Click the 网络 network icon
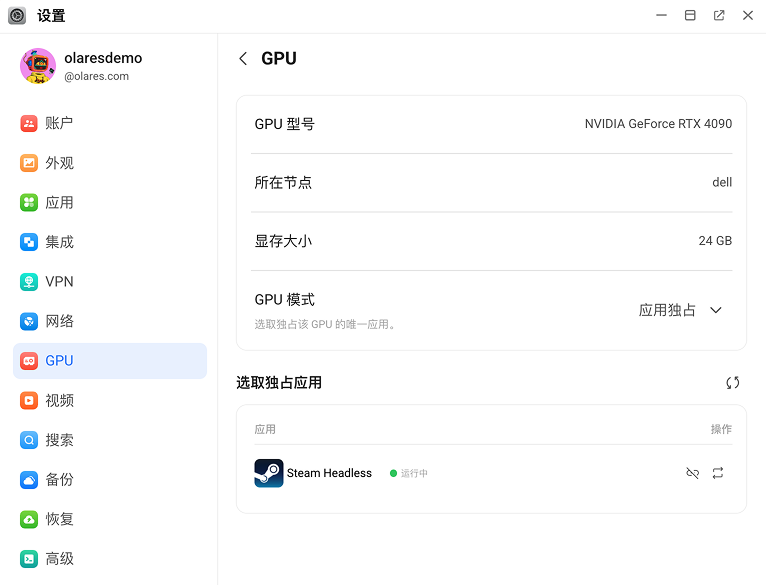 click(29, 321)
